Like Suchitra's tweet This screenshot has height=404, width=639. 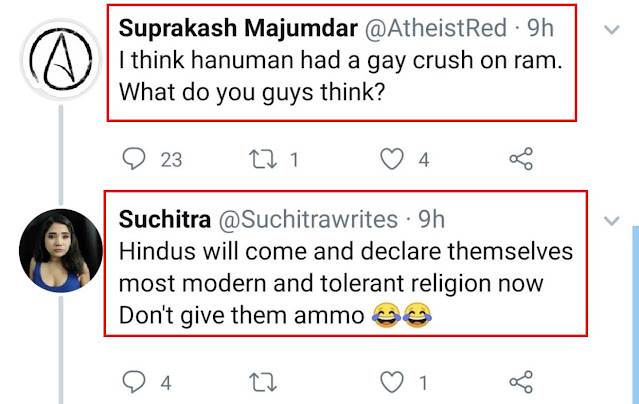[395, 381]
